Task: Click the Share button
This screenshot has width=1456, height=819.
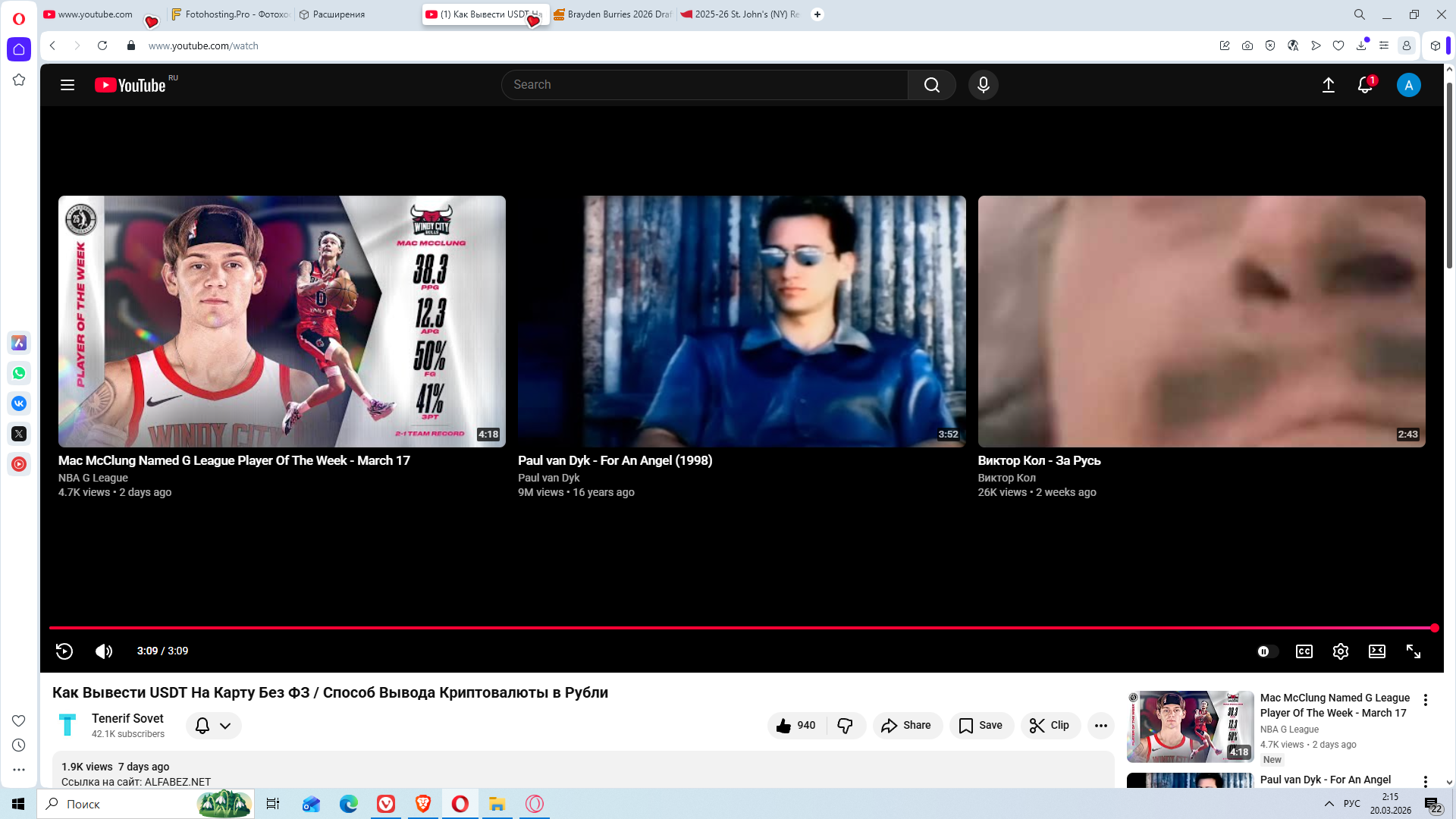Action: (x=906, y=726)
